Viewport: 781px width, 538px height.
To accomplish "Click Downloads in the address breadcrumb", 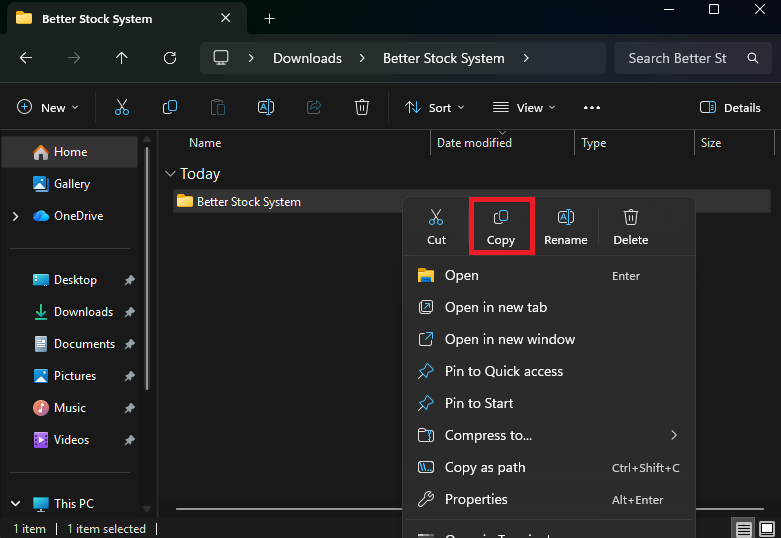I will point(307,58).
